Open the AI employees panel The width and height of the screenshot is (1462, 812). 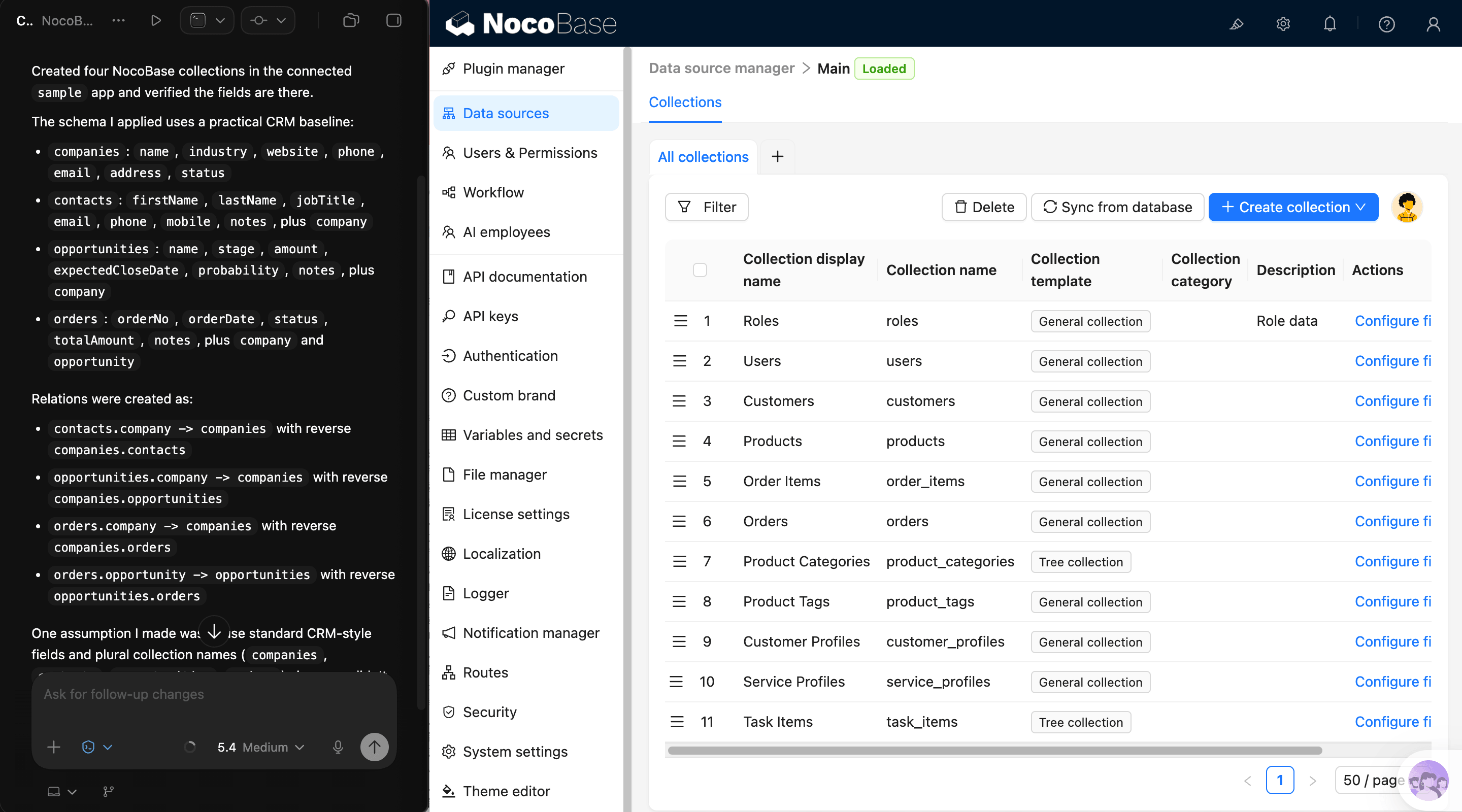click(506, 231)
